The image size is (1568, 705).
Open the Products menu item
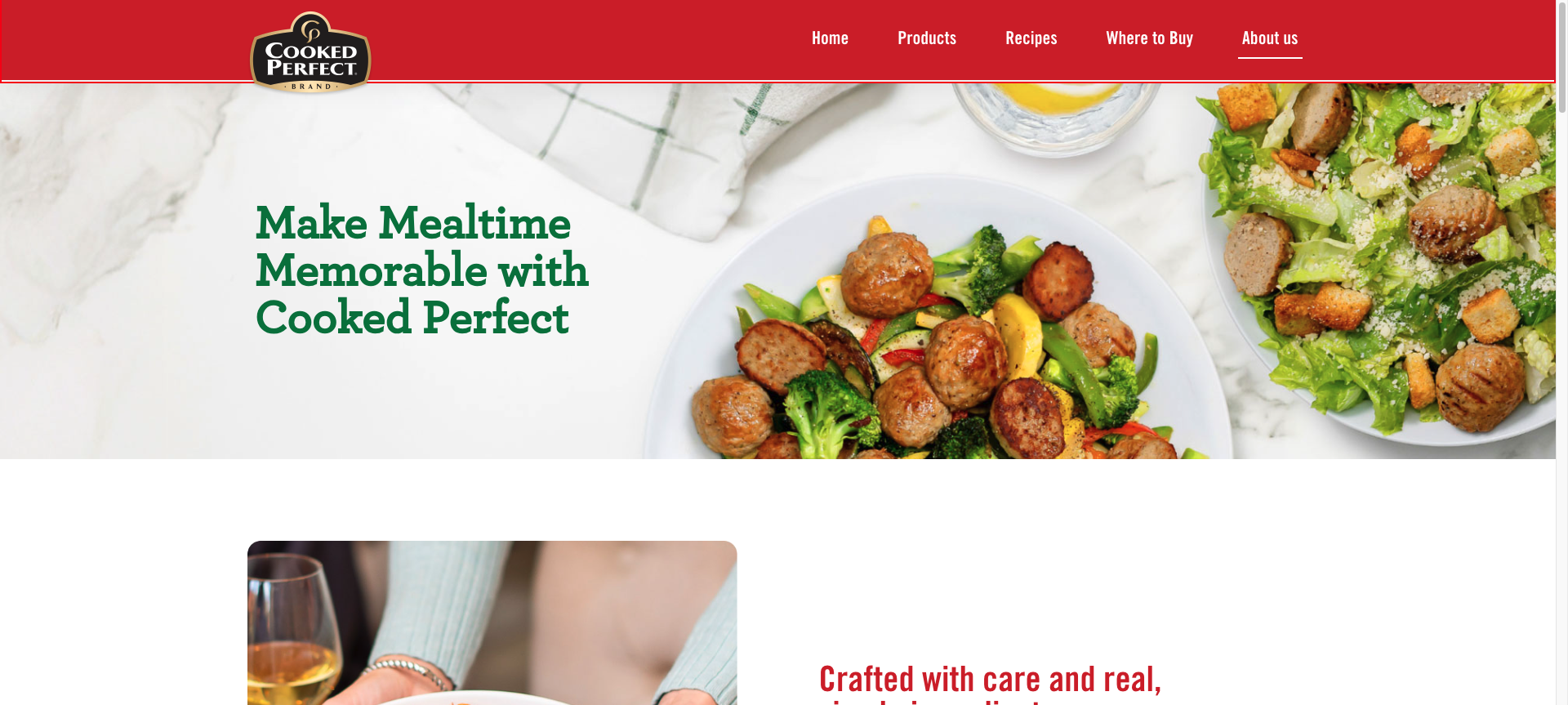coord(927,38)
